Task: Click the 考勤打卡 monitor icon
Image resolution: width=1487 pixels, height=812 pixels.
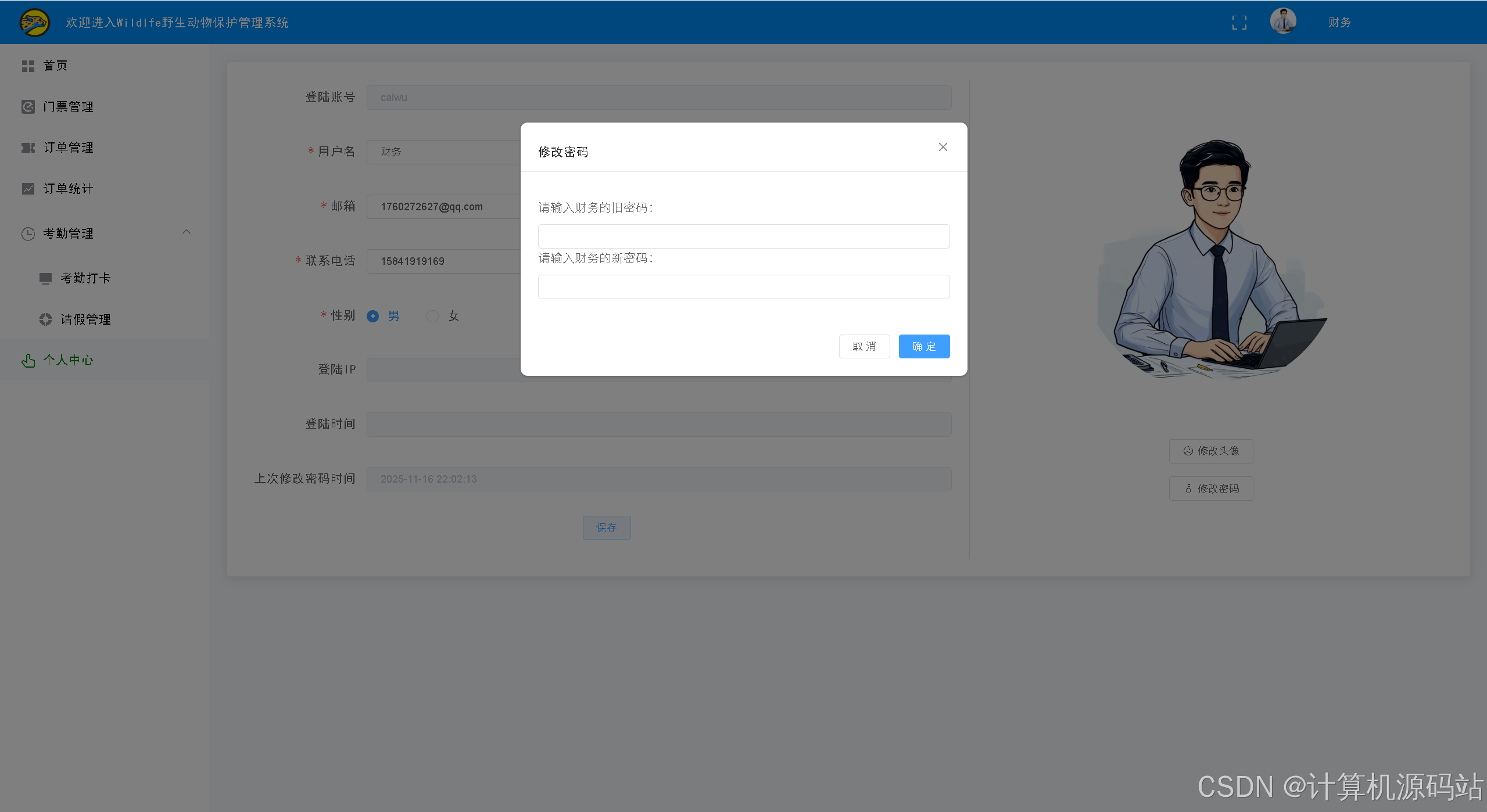Action: click(x=45, y=278)
